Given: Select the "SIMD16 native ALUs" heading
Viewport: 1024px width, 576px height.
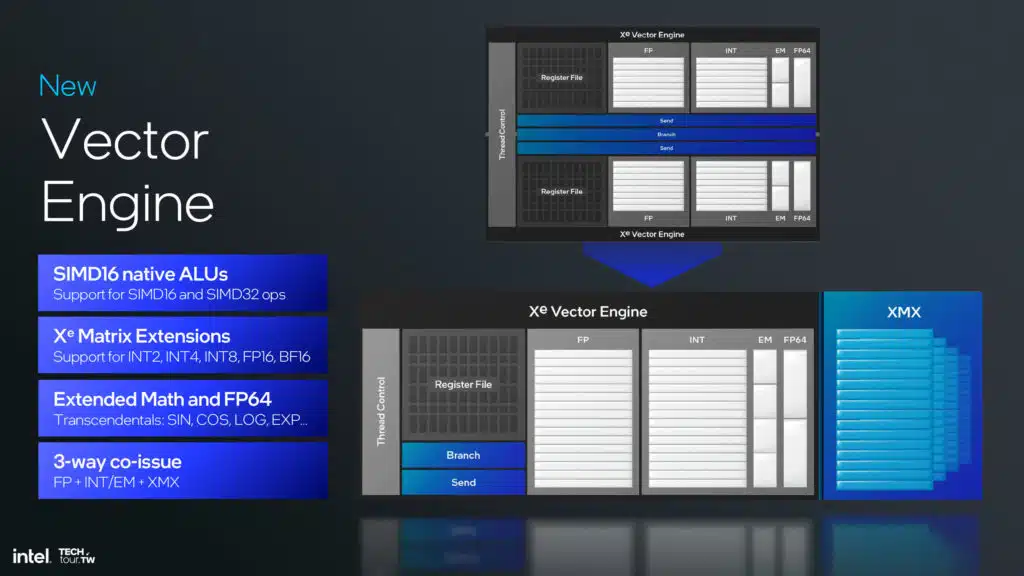Looking at the screenshot, I should (x=140, y=274).
